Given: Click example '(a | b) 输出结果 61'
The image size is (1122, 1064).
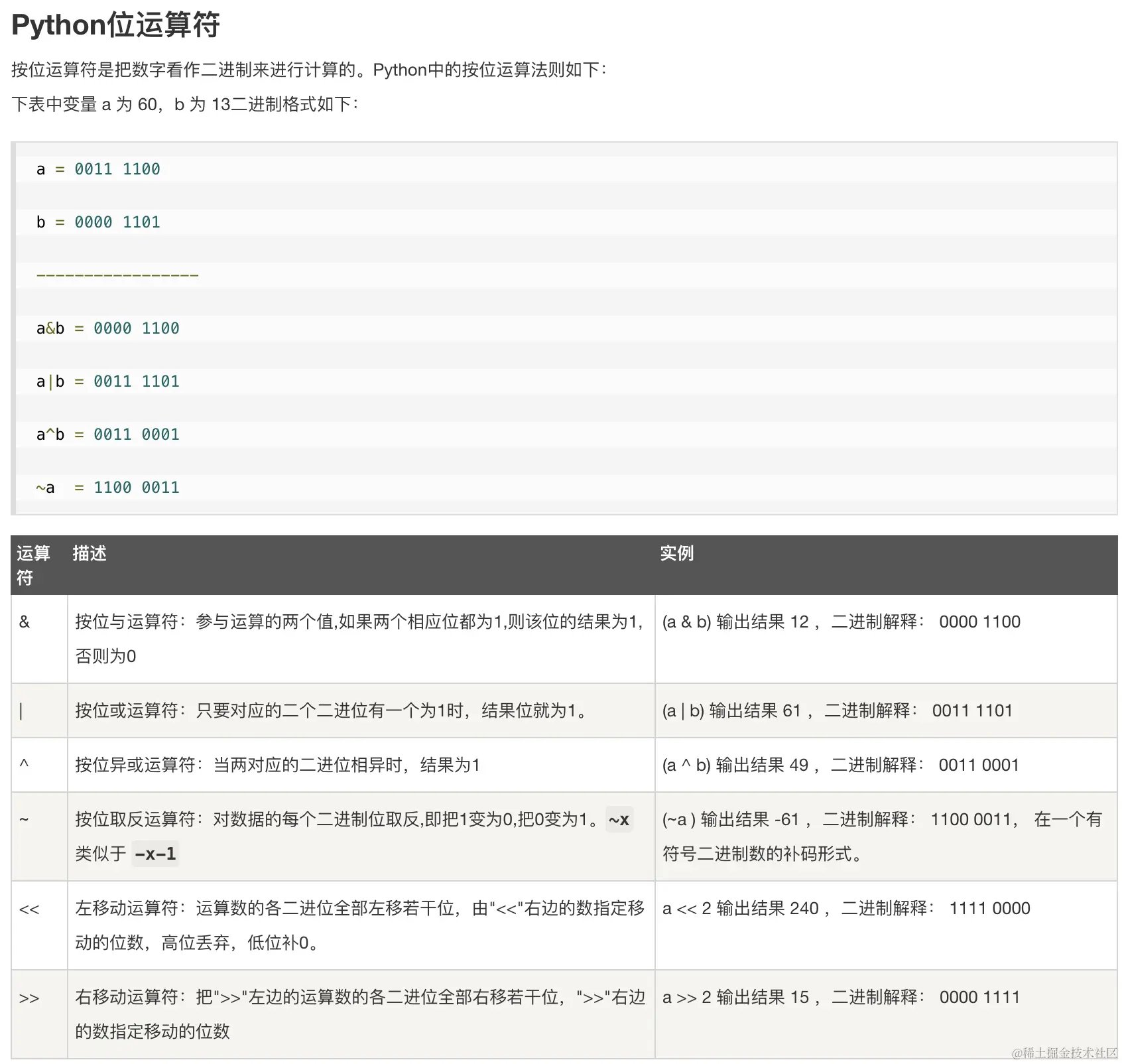Looking at the screenshot, I should click(838, 710).
